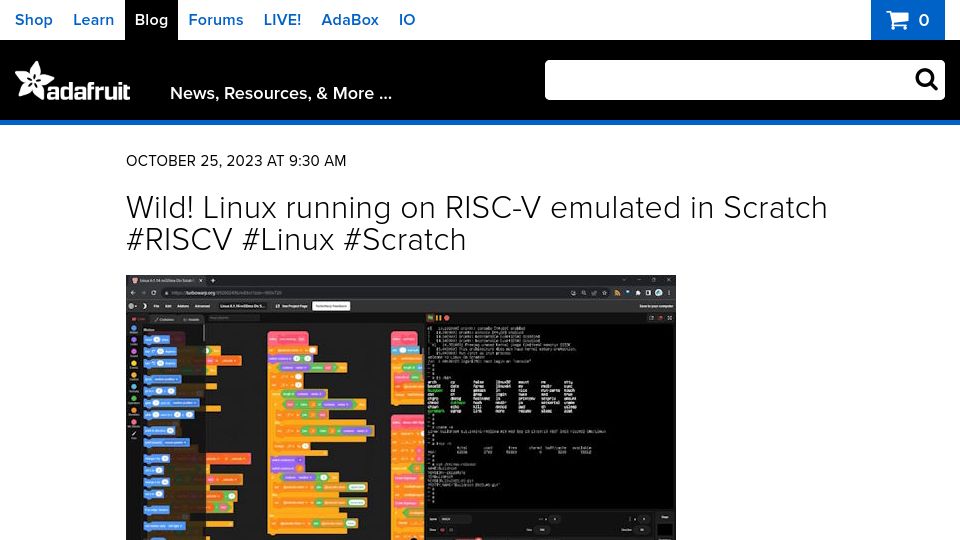Open the Scratch emulator screenshot image
This screenshot has width=960, height=540.
coord(401,408)
